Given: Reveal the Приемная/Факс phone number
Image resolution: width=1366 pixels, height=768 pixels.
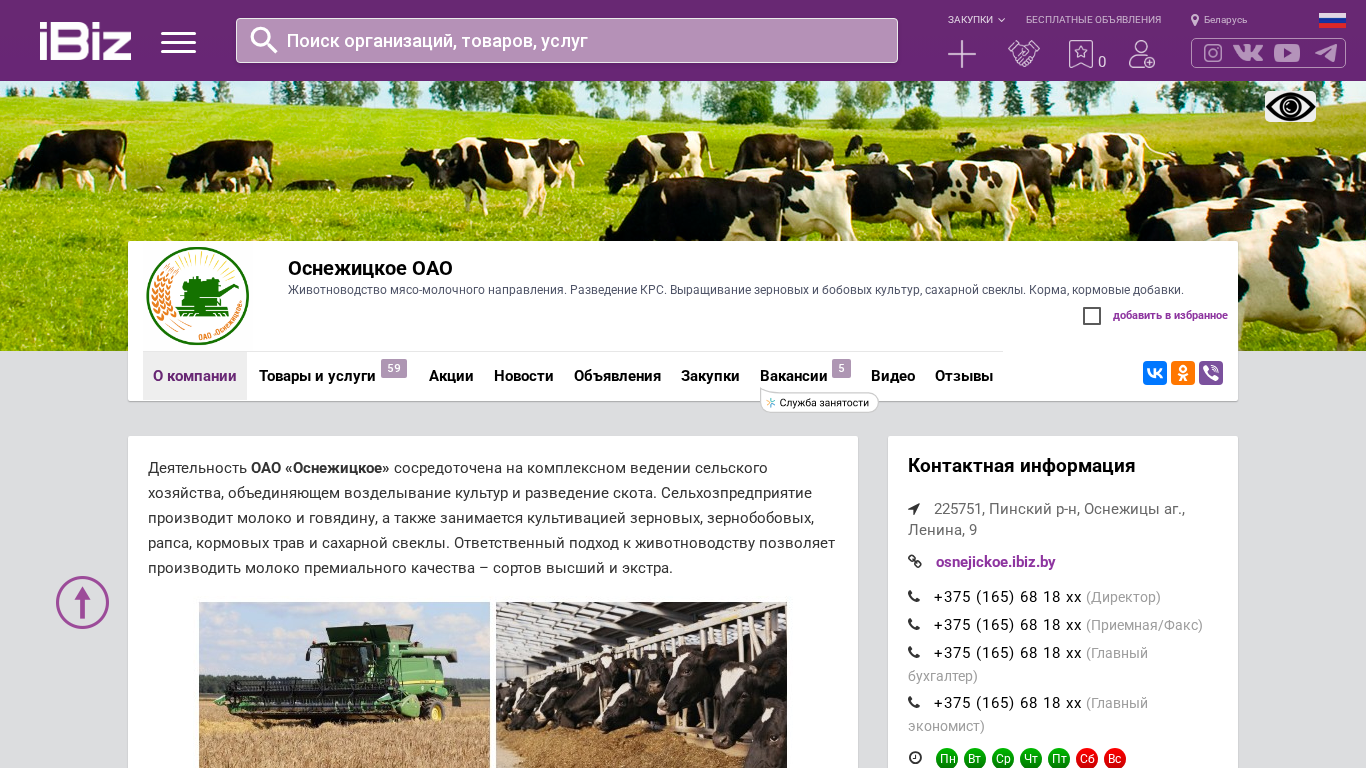Looking at the screenshot, I should coord(1008,625).
